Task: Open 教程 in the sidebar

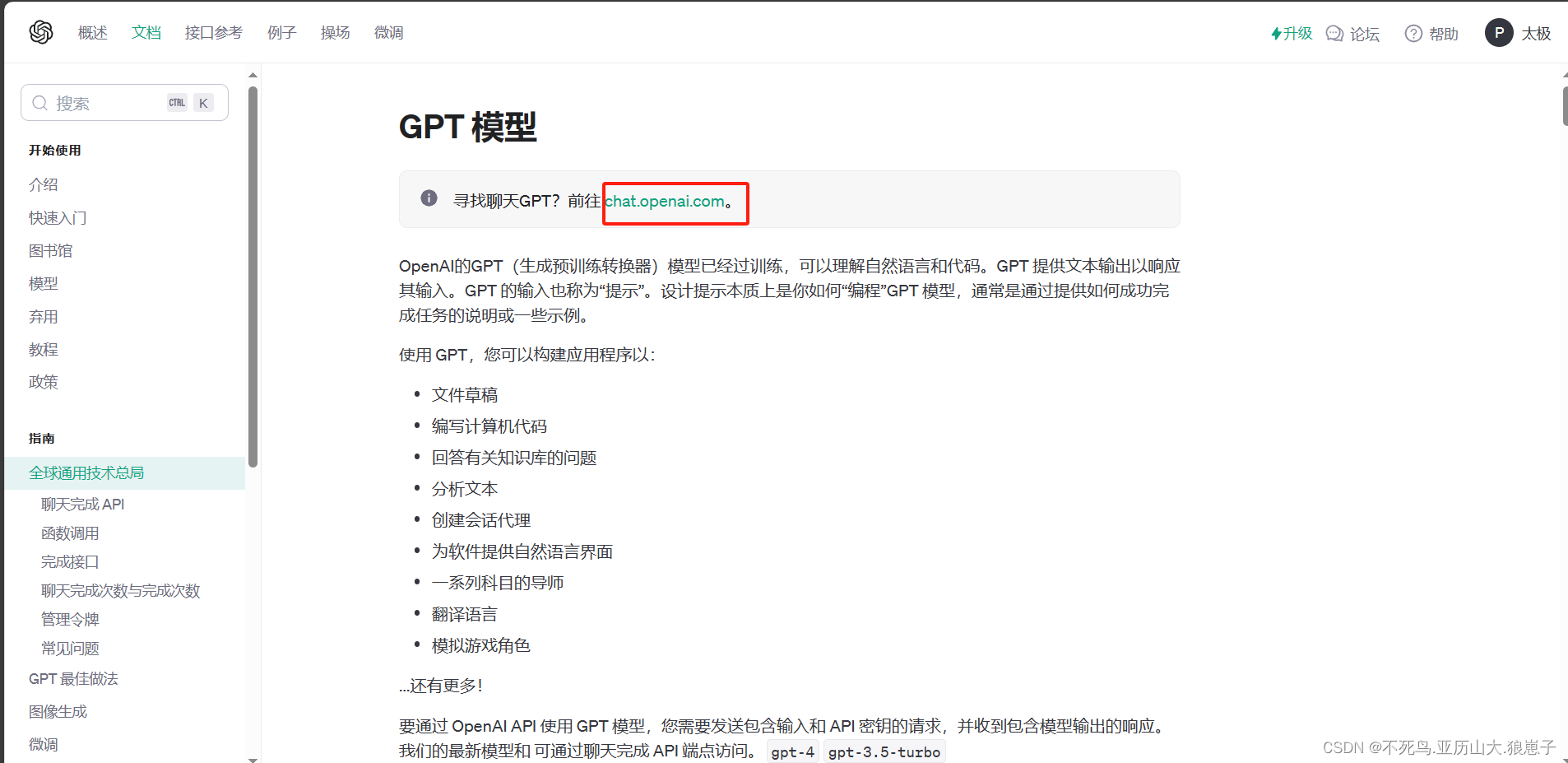Action: pos(44,349)
